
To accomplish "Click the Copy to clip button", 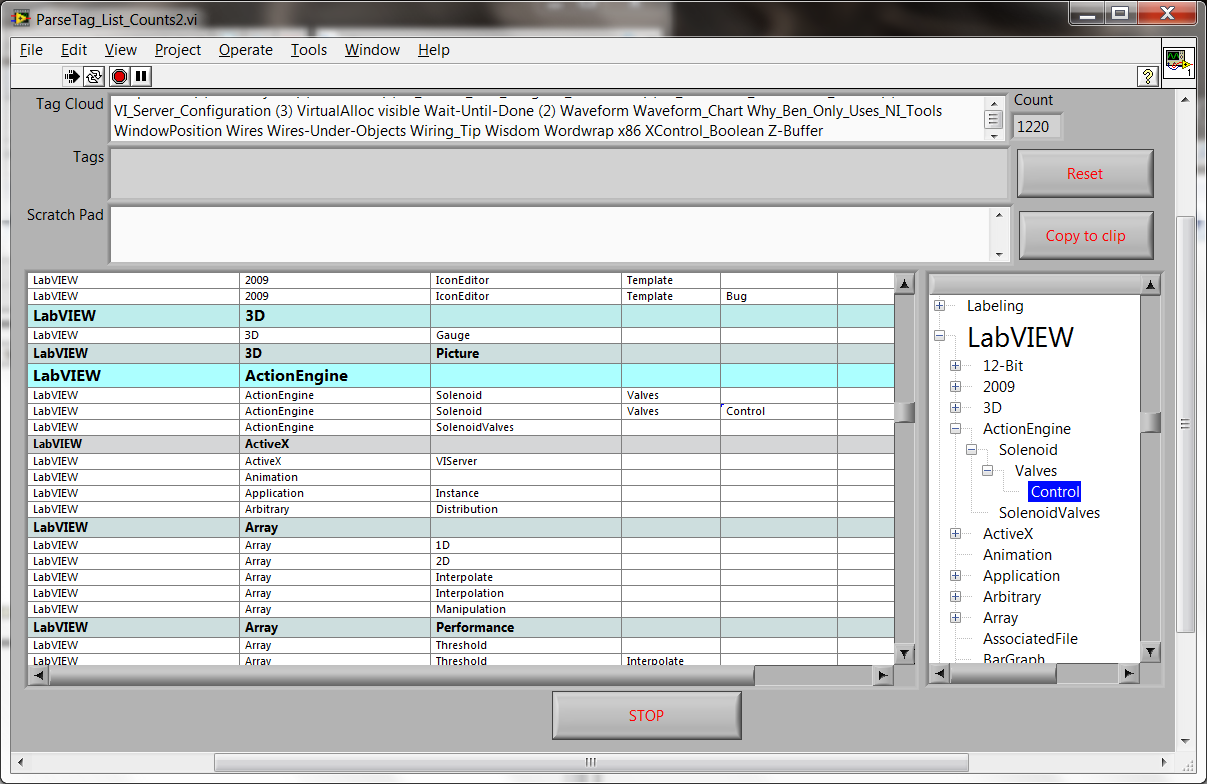I will pos(1085,236).
